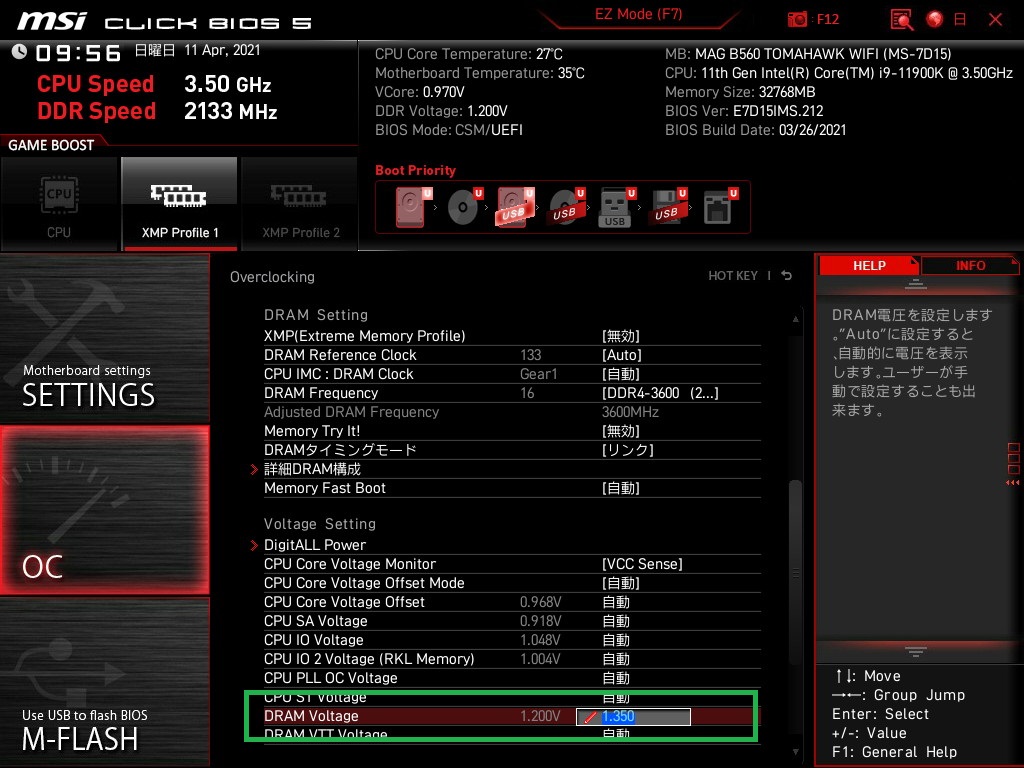Select the USB hard disk boot icon
Image resolution: width=1024 pixels, height=768 pixels.
pos(515,207)
